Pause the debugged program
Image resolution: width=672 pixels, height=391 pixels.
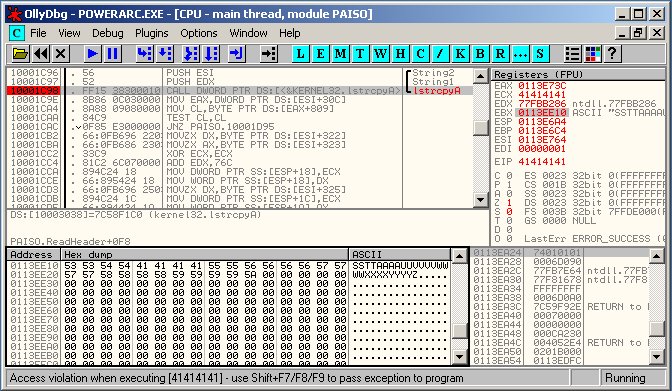point(112,54)
